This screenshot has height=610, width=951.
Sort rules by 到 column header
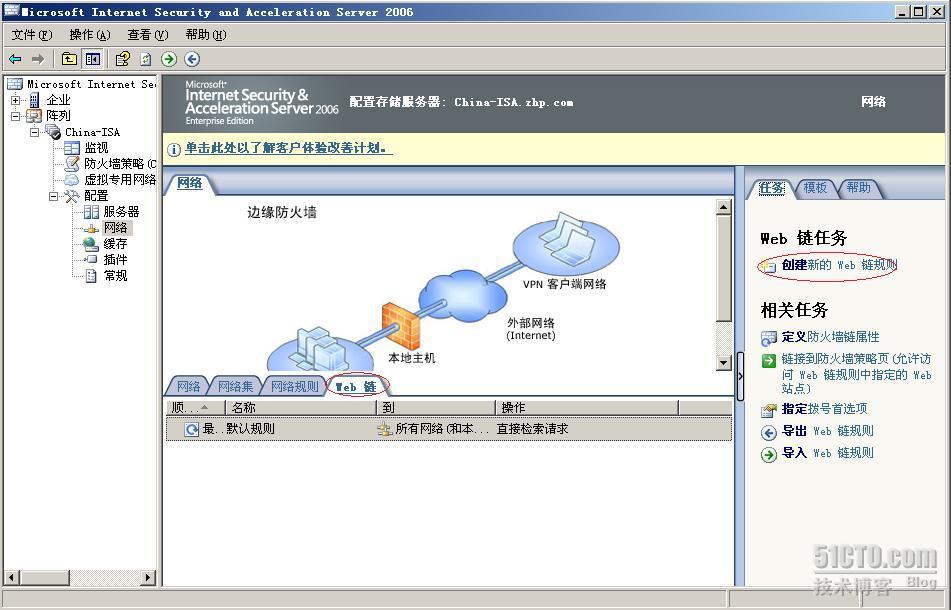coord(436,408)
